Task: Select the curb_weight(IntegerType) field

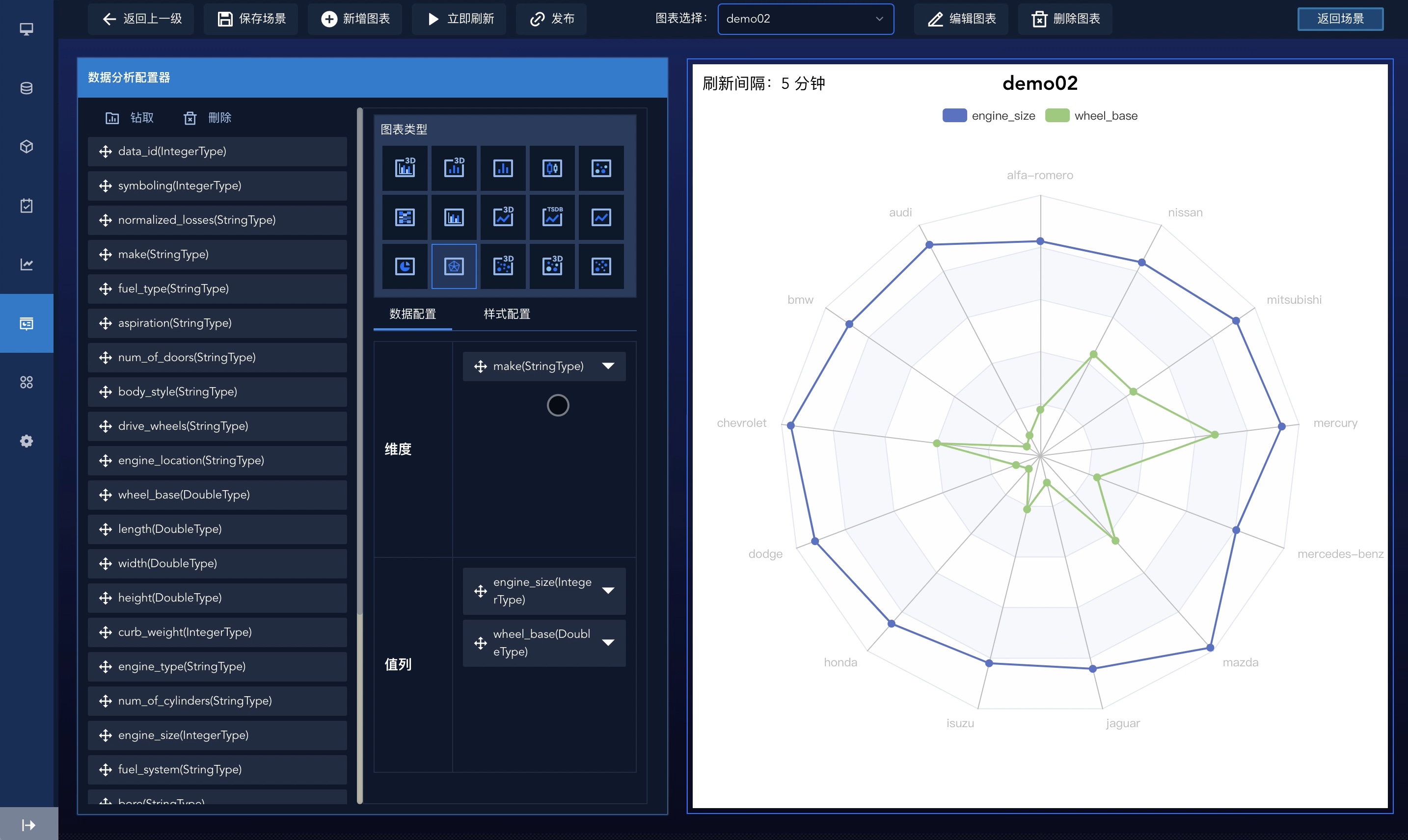Action: click(x=217, y=632)
